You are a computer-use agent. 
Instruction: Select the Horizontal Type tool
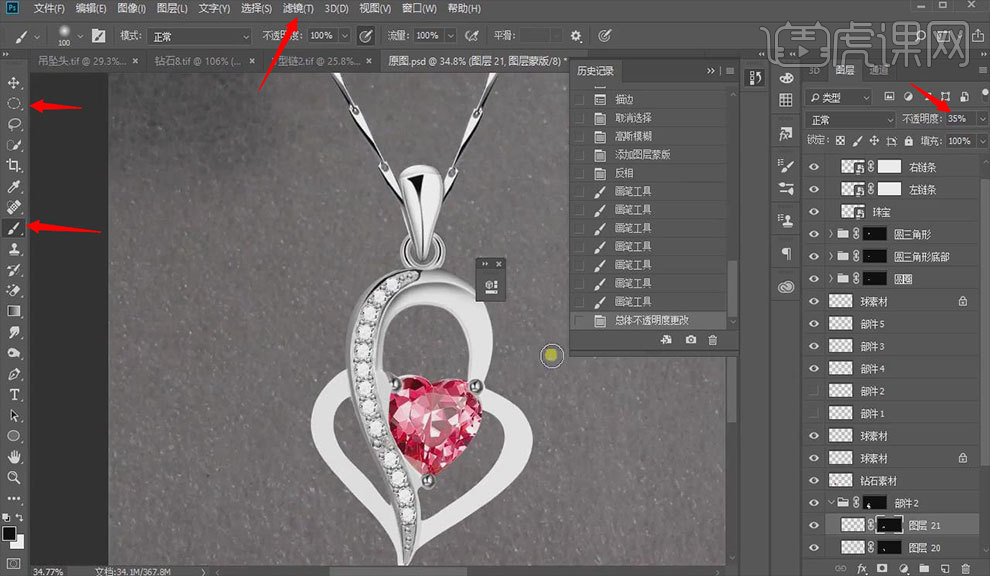[14, 395]
